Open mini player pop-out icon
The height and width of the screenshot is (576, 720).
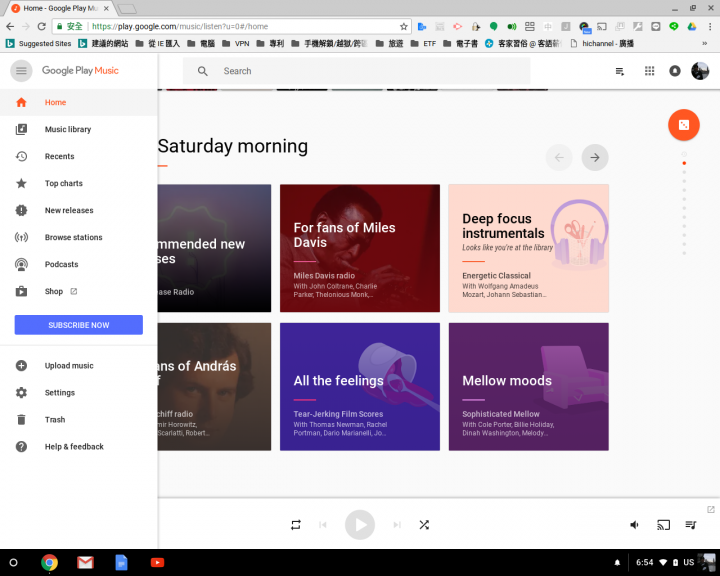point(711,509)
